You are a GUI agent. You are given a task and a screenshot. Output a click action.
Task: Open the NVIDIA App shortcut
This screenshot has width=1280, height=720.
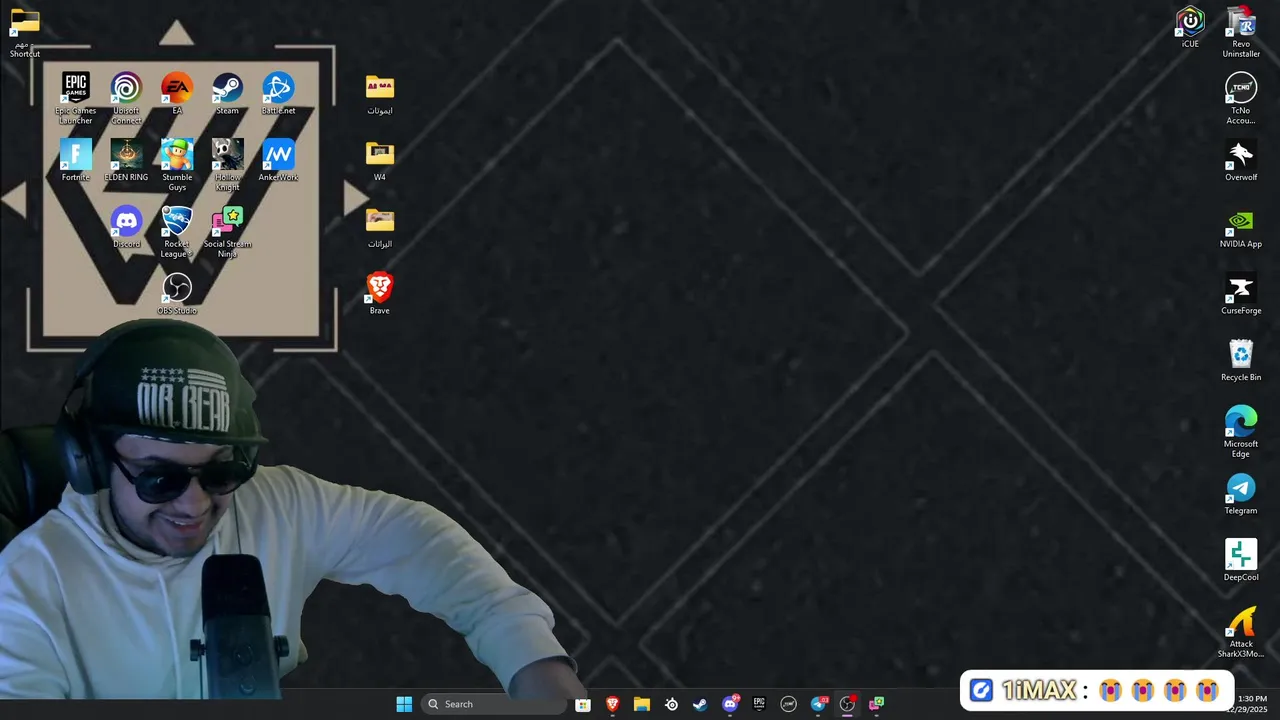coord(1241,227)
